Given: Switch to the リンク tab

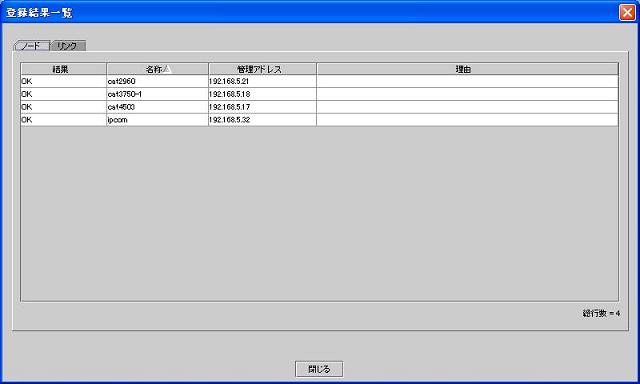Looking at the screenshot, I should pos(68,46).
